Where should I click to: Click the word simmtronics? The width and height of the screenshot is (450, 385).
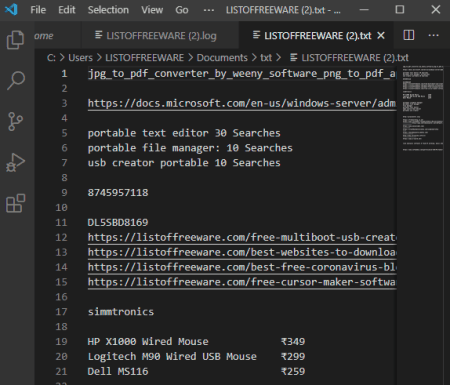point(121,312)
